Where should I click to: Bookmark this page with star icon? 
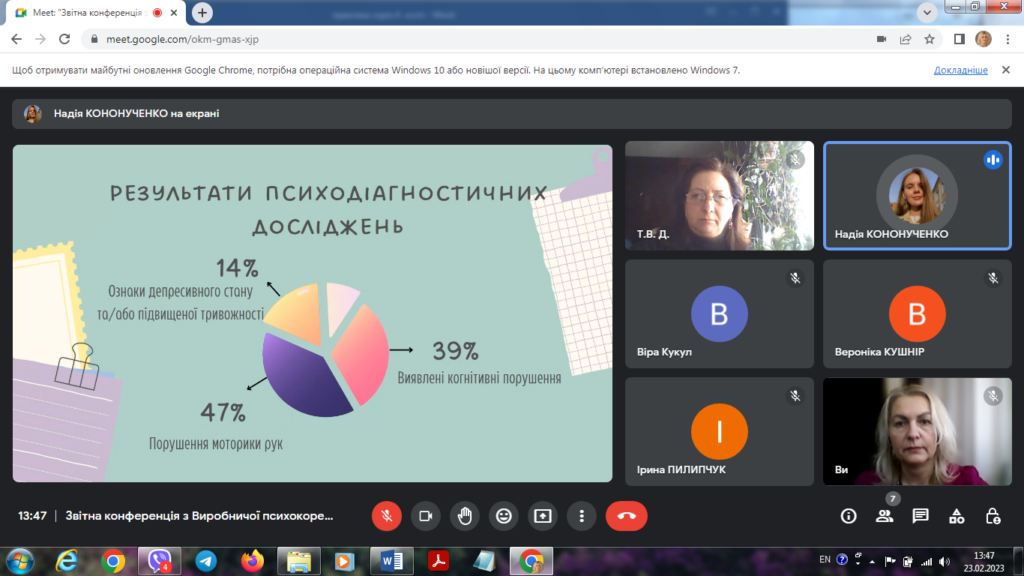click(x=929, y=39)
